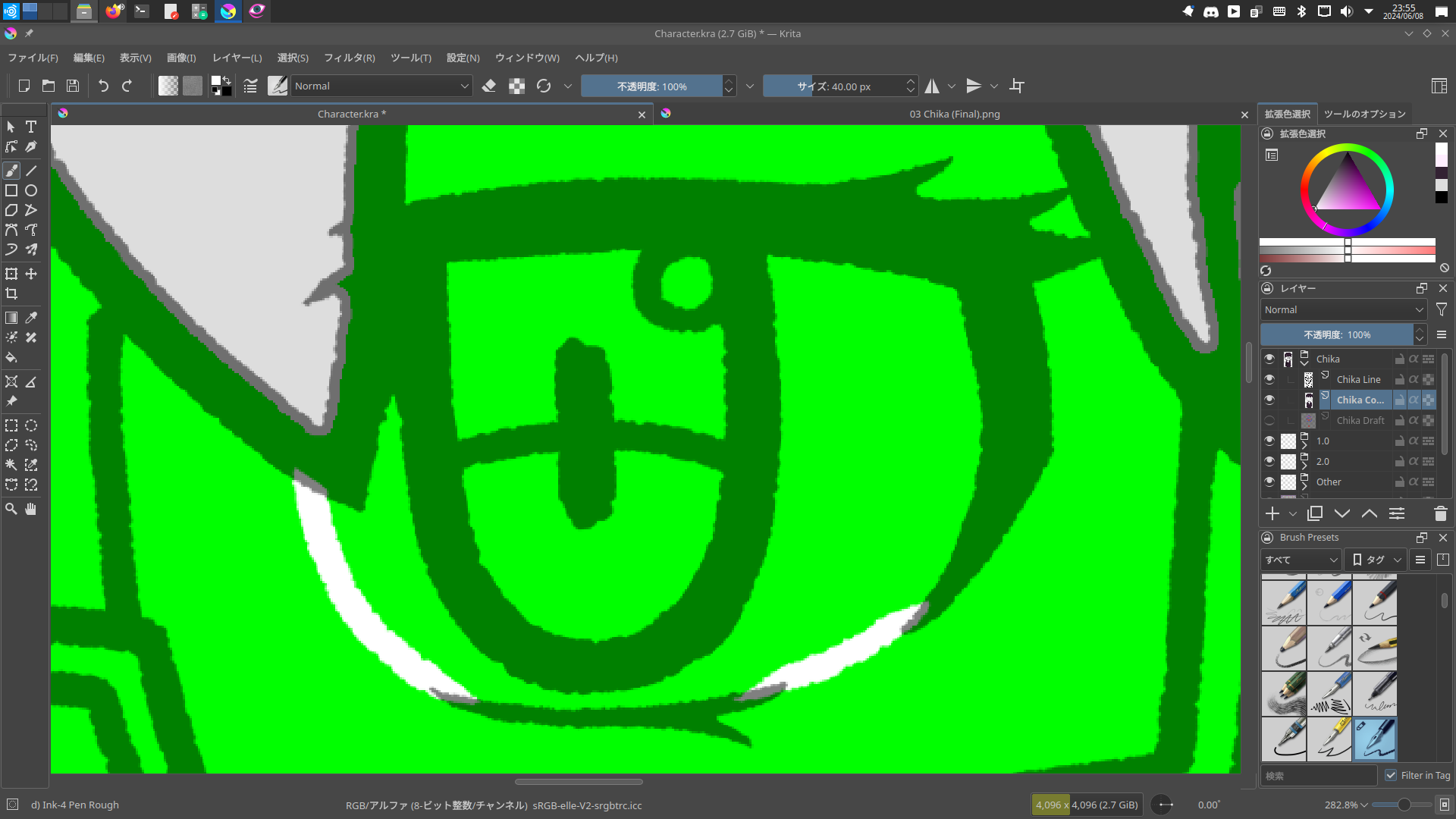Show the Chika Draft layer
This screenshot has width=1456, height=819.
click(1269, 420)
